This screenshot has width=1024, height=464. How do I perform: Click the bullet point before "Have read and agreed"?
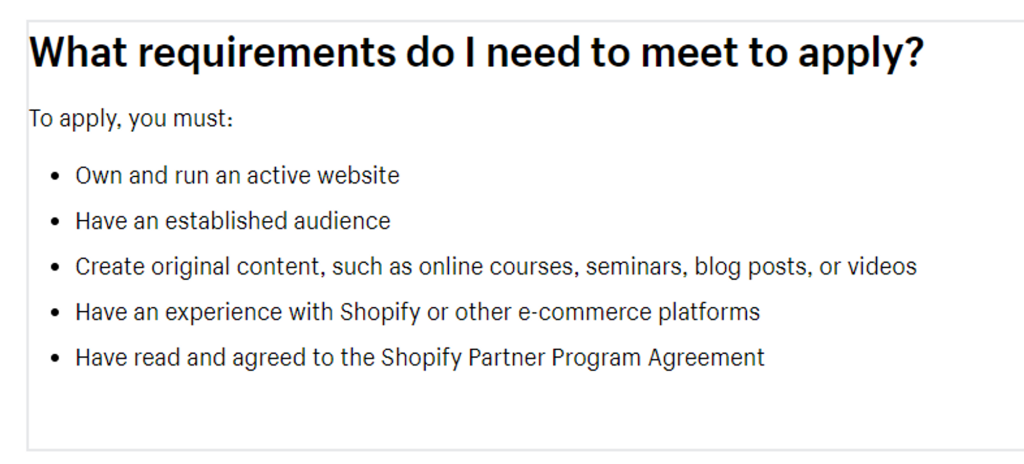coord(55,358)
